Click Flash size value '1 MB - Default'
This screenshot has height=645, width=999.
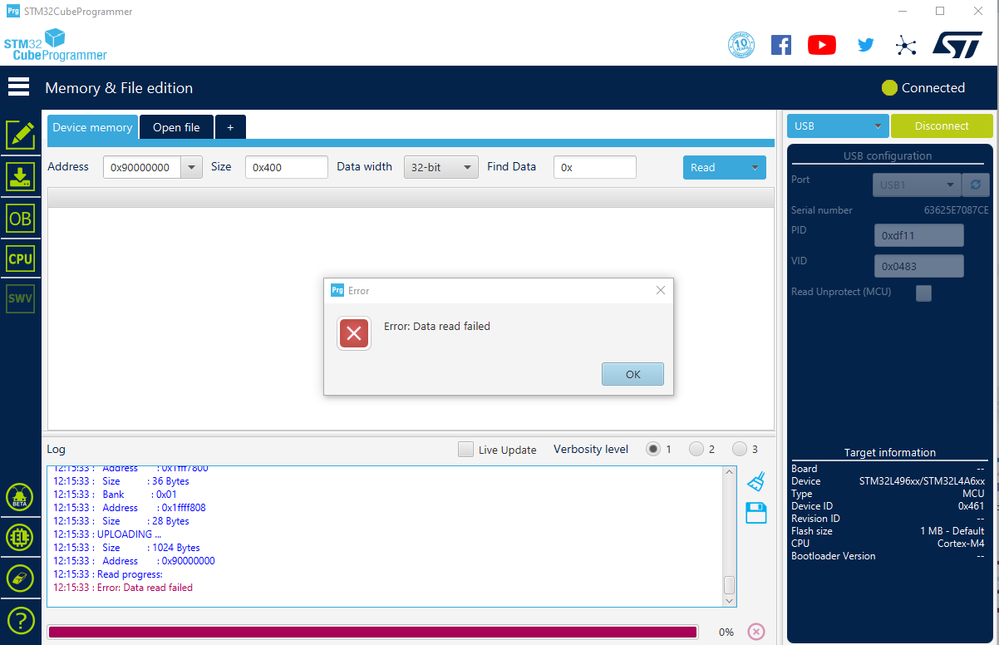click(952, 531)
